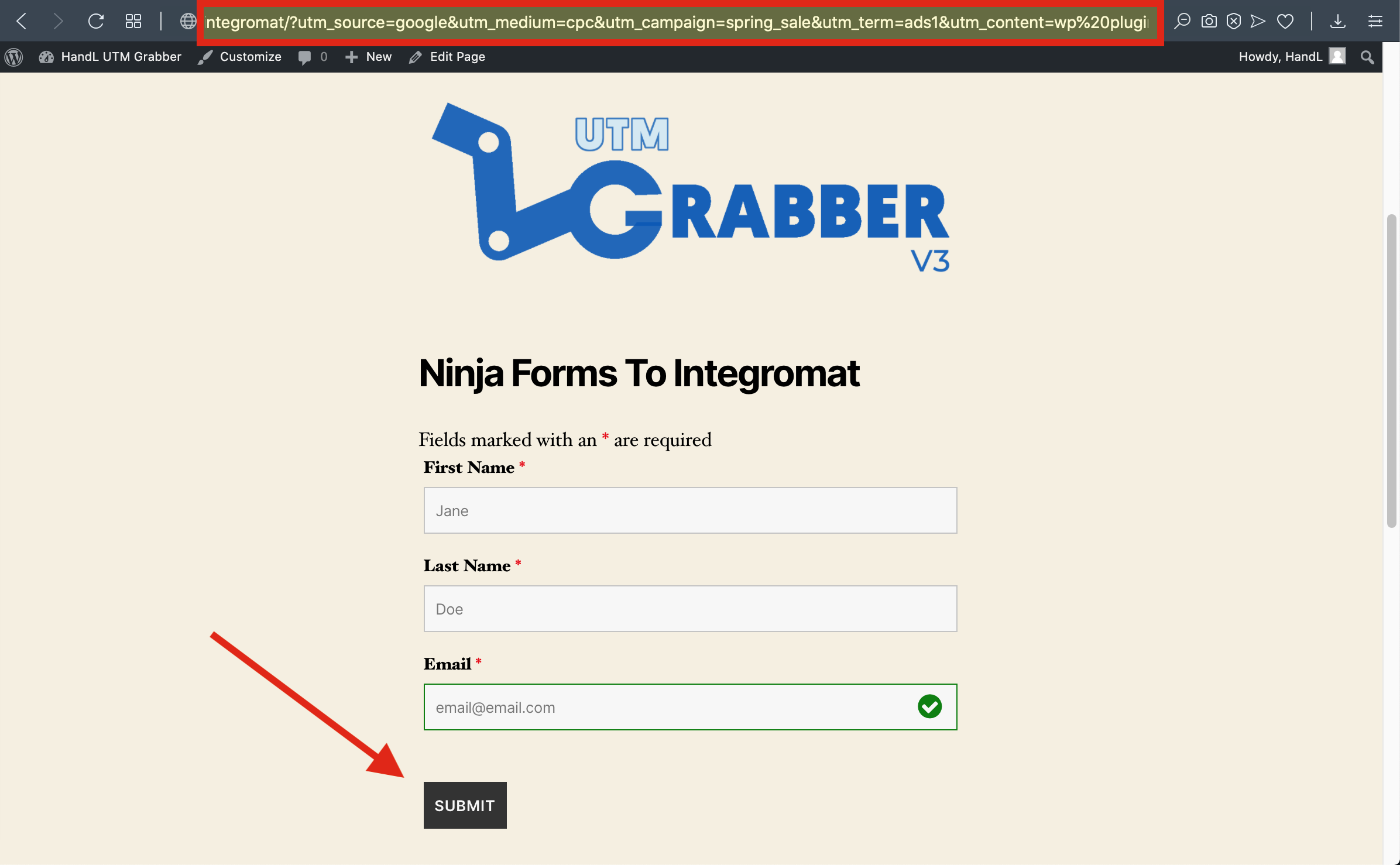Click the browser grid/apps icon
This screenshot has height=865, width=1400.
tap(134, 20)
